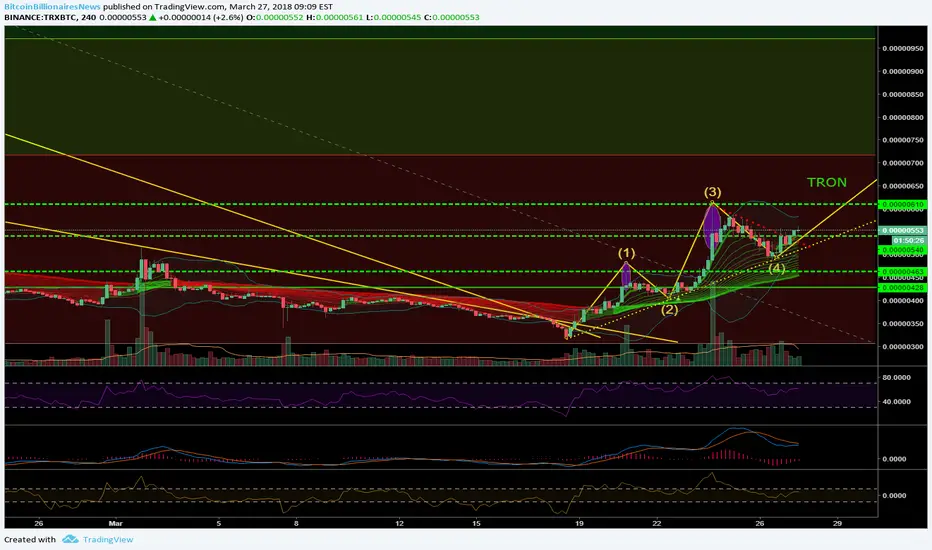Click the 0.00000750 price axis label
This screenshot has width=932, height=550.
[x=903, y=140]
